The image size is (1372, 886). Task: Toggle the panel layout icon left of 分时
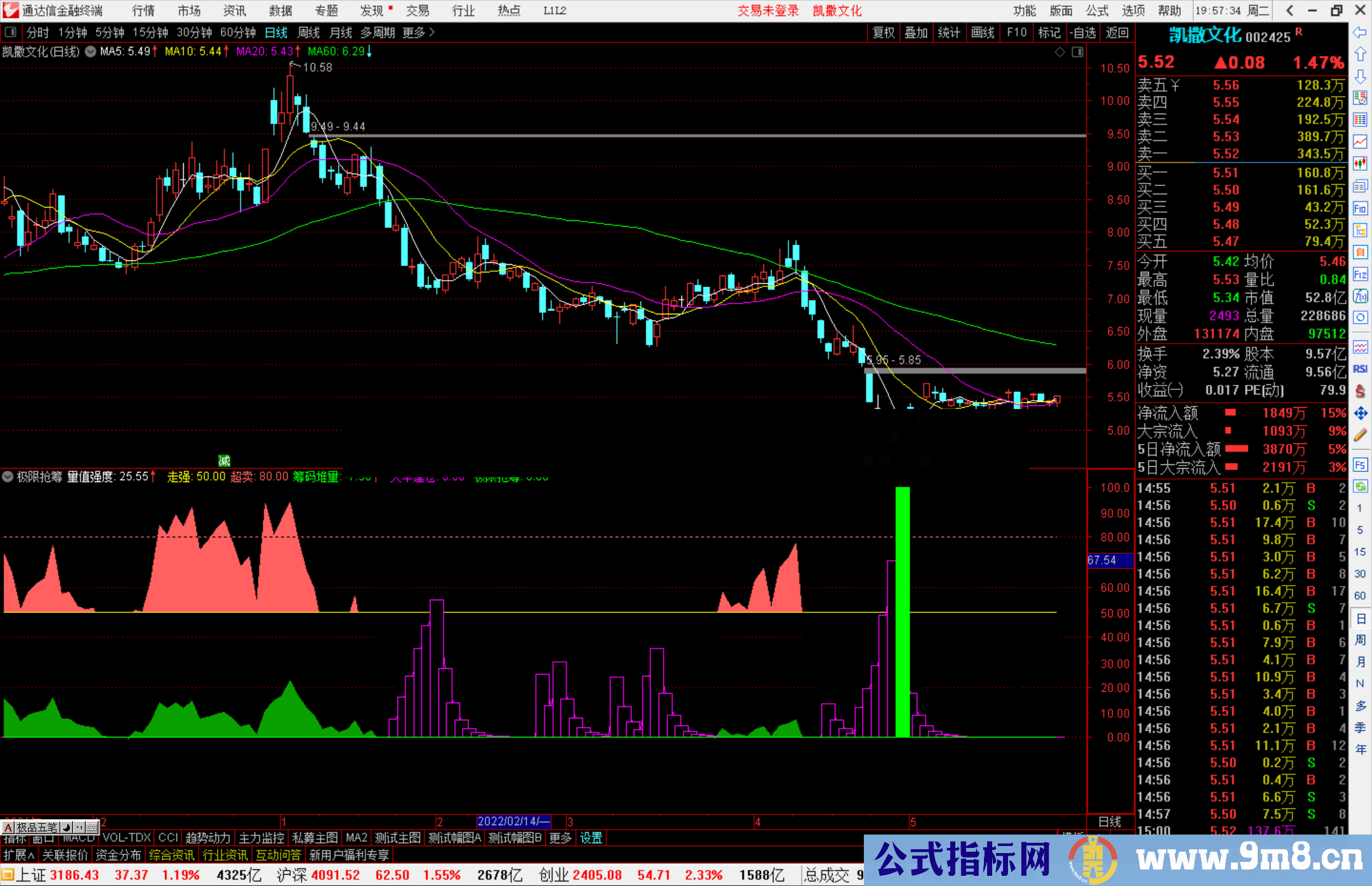(x=11, y=32)
